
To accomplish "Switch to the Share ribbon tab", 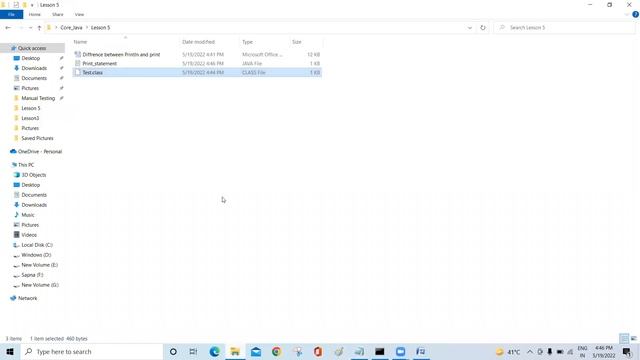I will pos(58,14).
